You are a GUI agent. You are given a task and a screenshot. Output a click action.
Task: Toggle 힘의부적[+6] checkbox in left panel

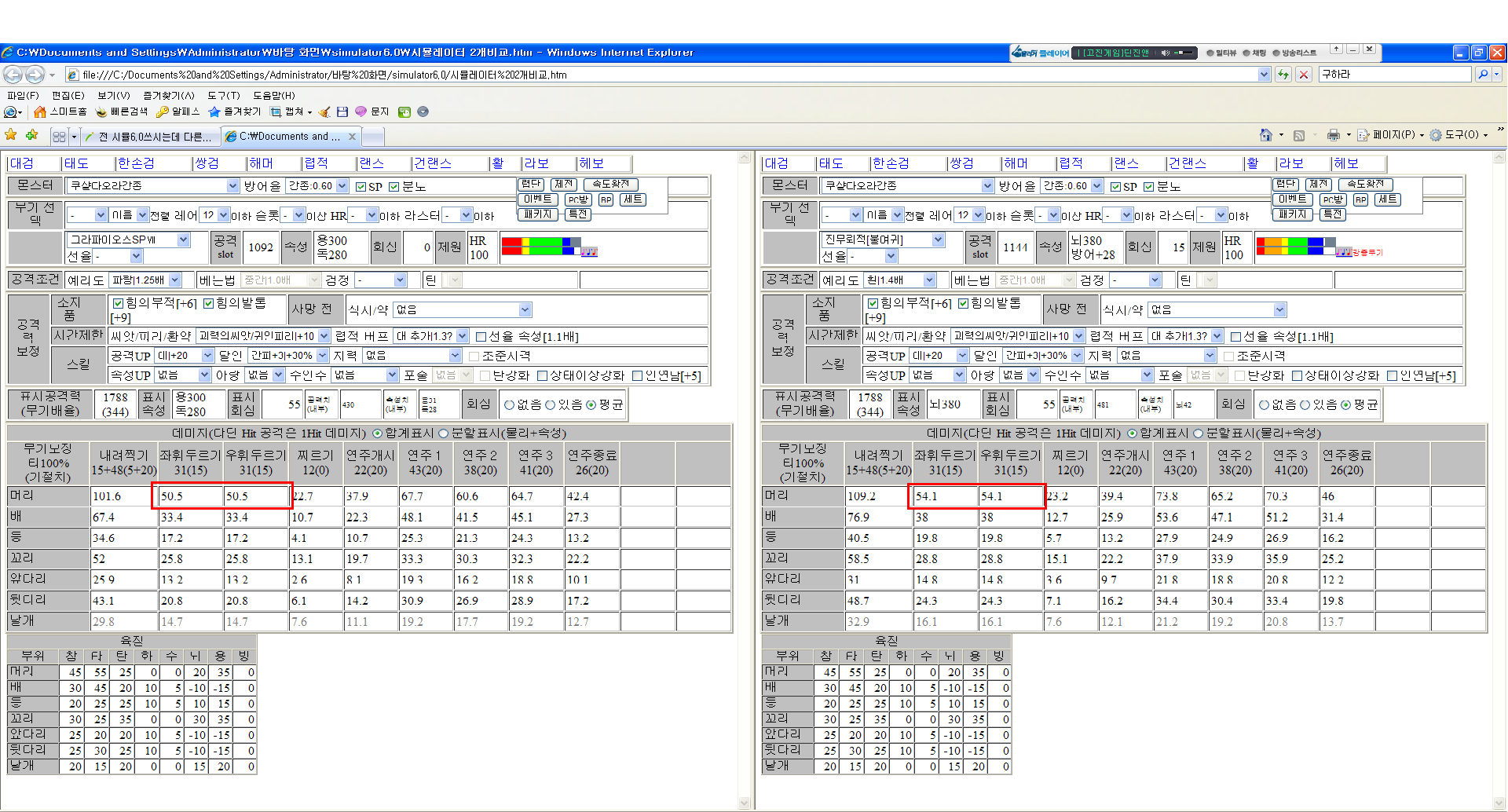coord(118,303)
